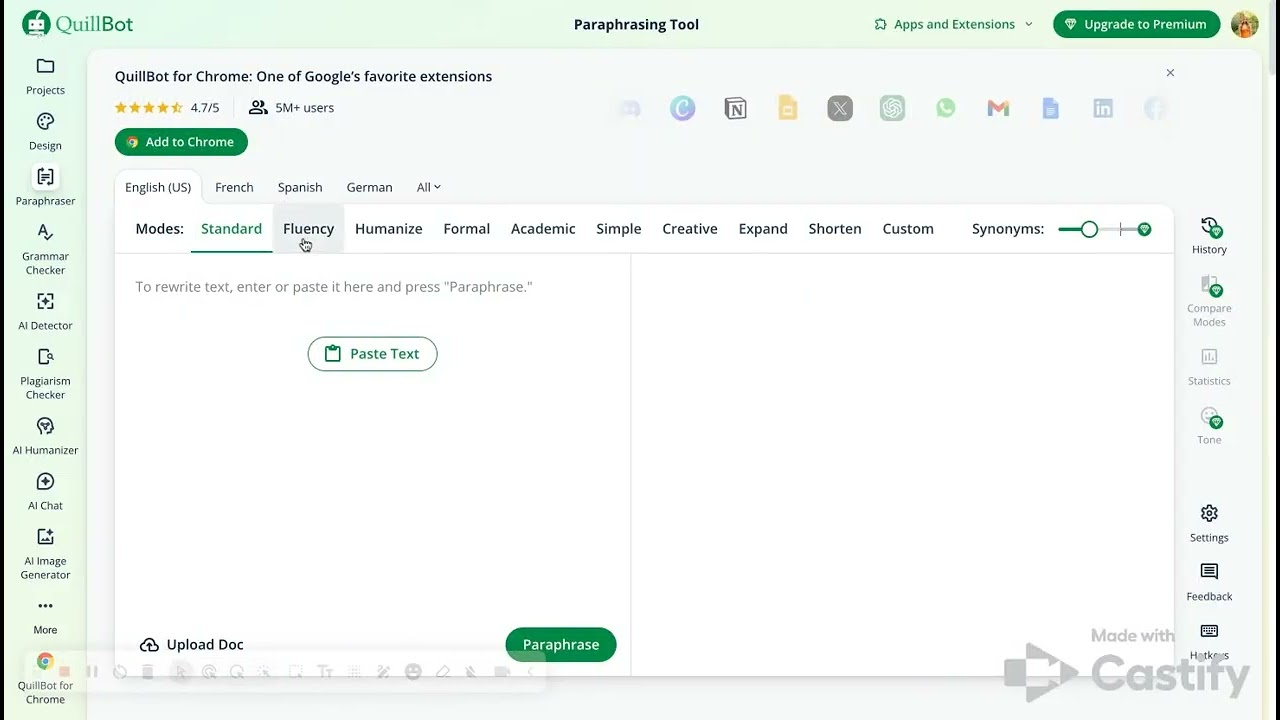Click the WhatsApp integration icon

[x=945, y=108]
